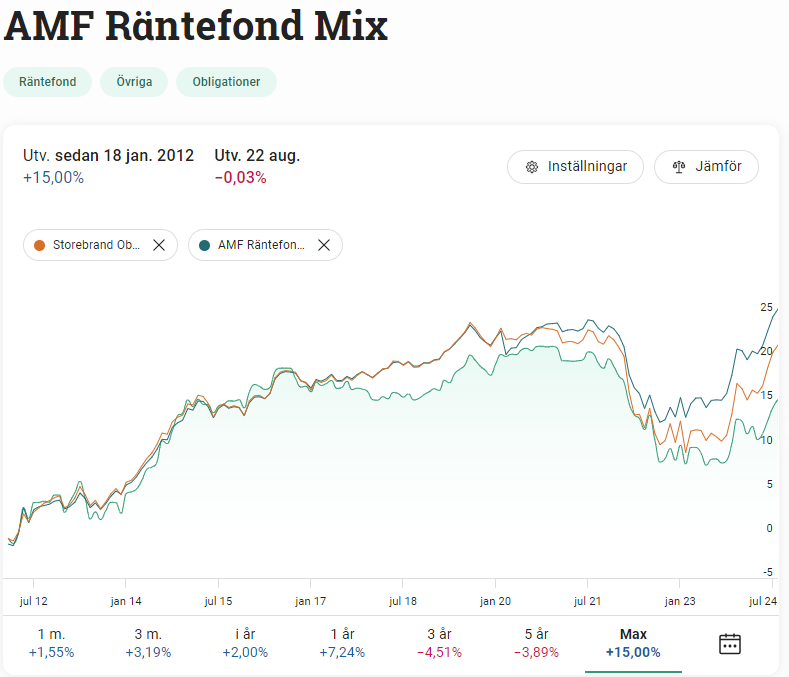Click the Utv. sedan 18 jan. 2012 label
Image resolution: width=789 pixels, height=677 pixels.
tap(108, 155)
